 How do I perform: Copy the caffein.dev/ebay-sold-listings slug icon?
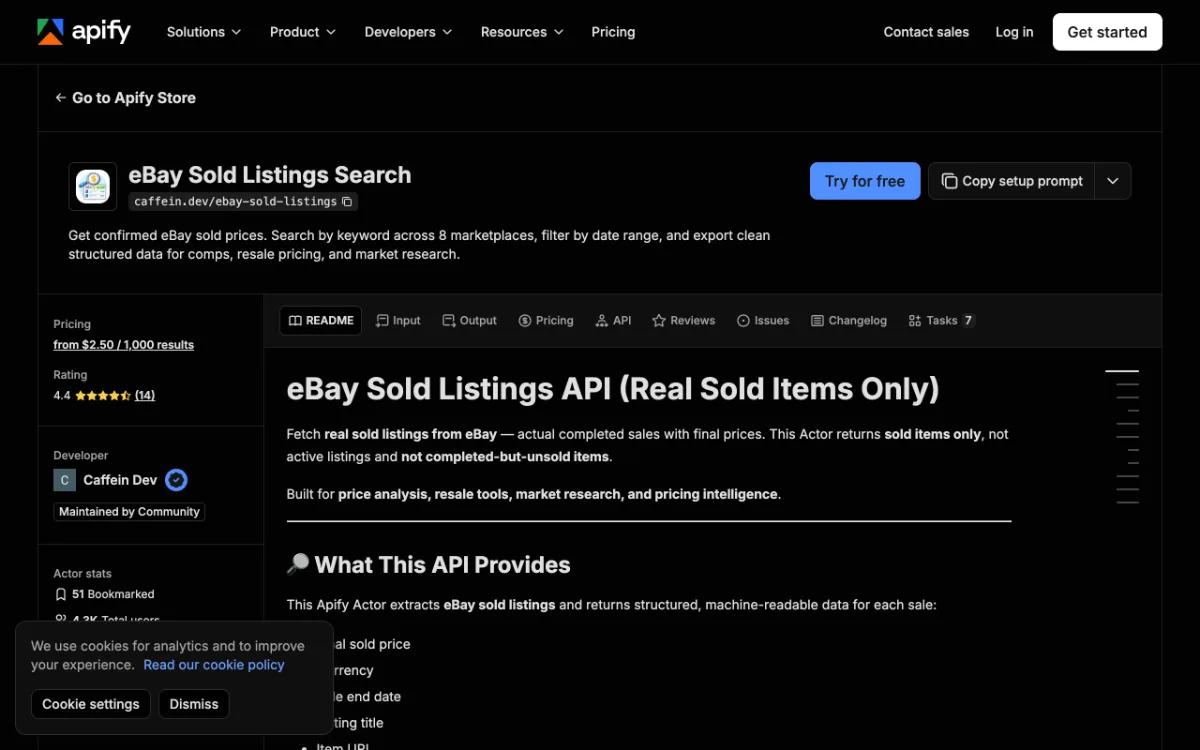coord(347,201)
